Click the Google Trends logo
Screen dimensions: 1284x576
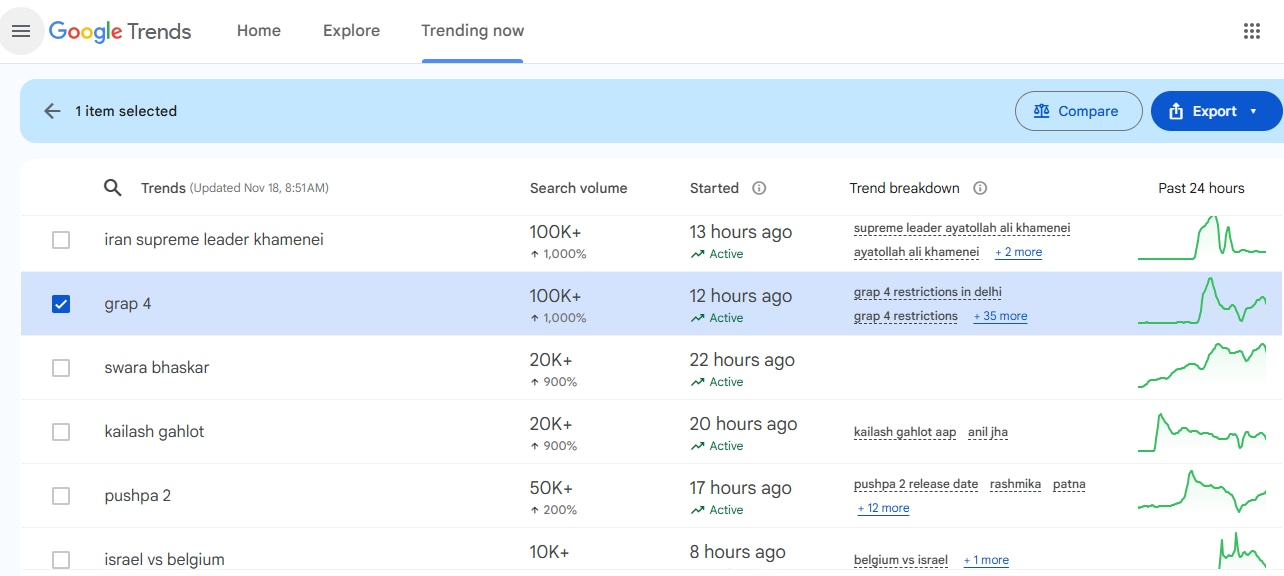pyautogui.click(x=120, y=31)
